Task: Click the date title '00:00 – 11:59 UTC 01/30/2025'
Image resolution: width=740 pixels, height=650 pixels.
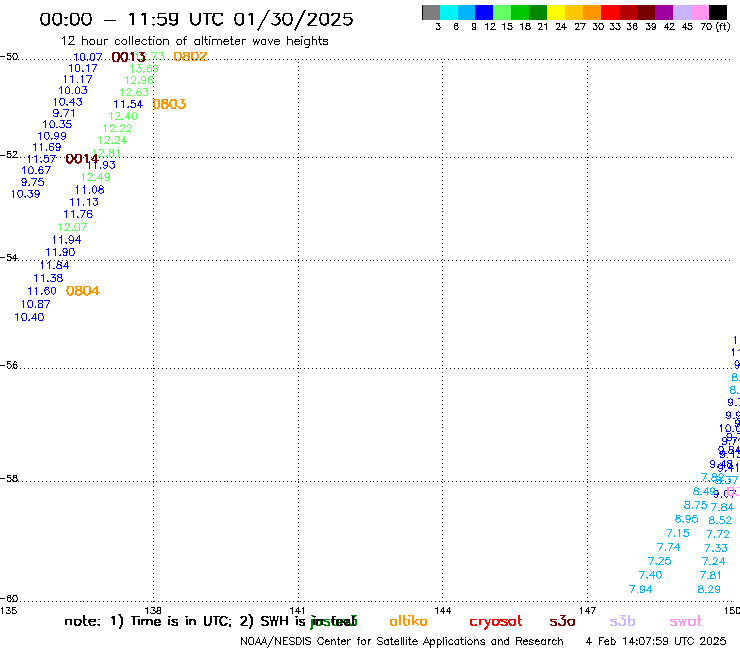Action: (x=196, y=19)
